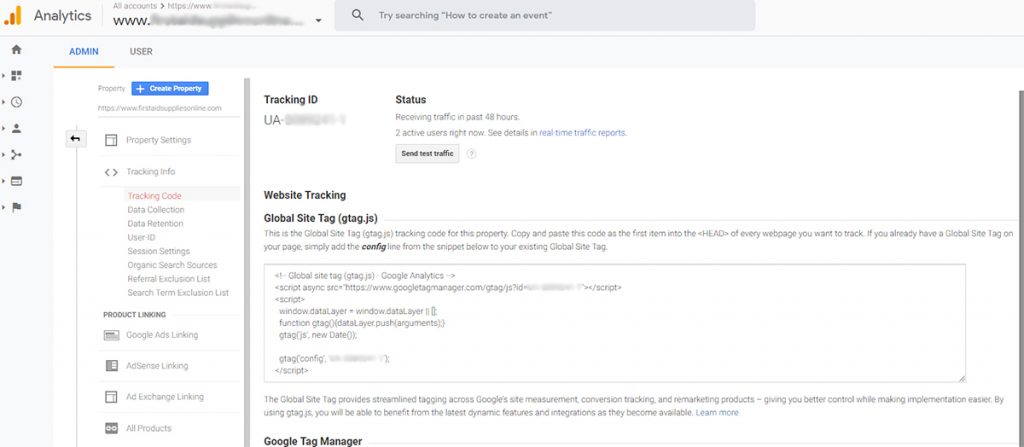Click the Property Settings icon
The image size is (1024, 447).
pyautogui.click(x=112, y=140)
